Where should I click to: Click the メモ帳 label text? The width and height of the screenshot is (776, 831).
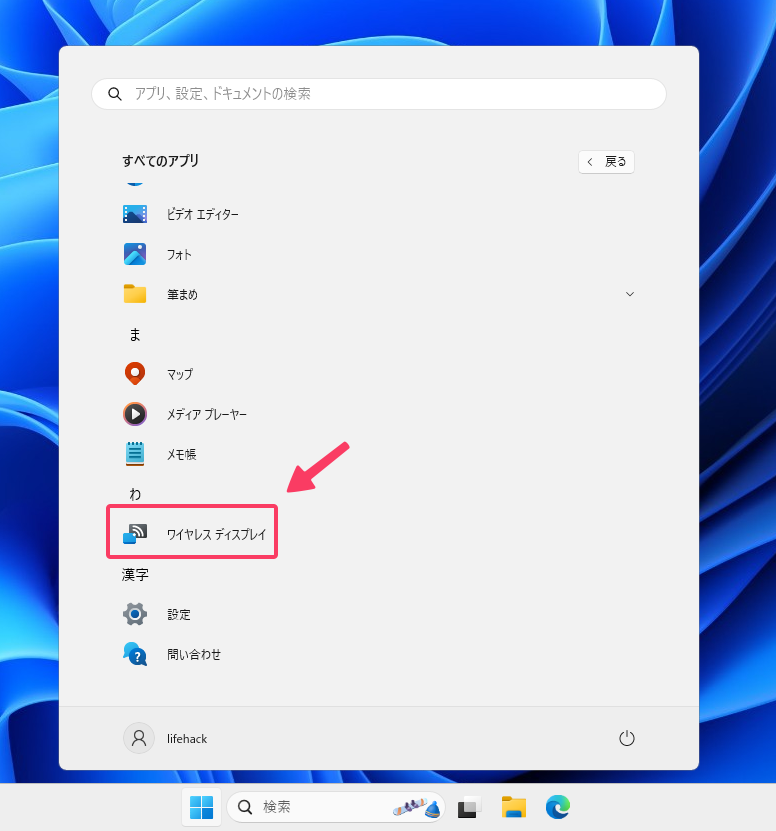point(182,455)
